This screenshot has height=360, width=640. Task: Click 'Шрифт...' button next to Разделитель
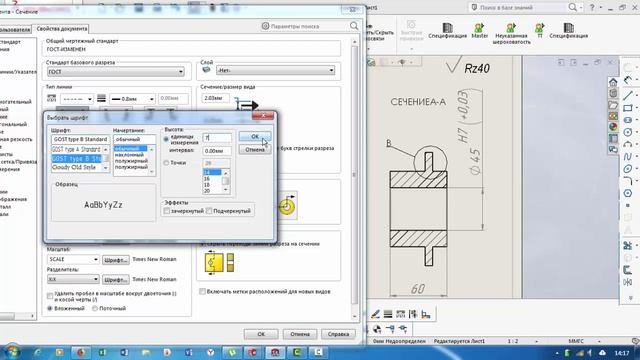(116, 280)
